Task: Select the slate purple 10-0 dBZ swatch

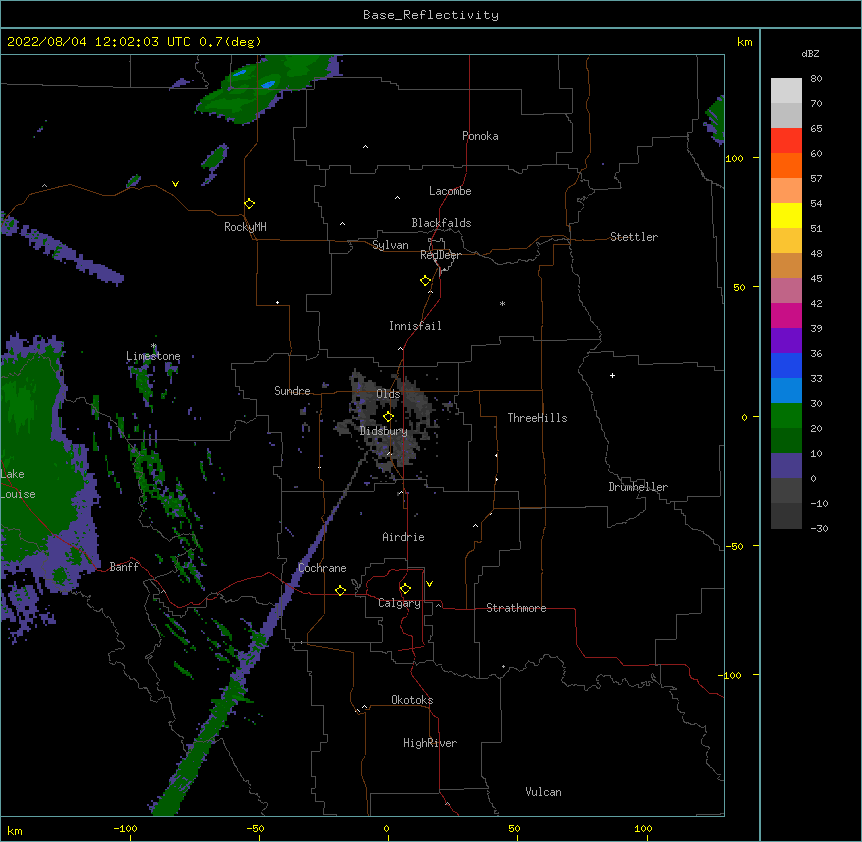Action: click(x=786, y=466)
